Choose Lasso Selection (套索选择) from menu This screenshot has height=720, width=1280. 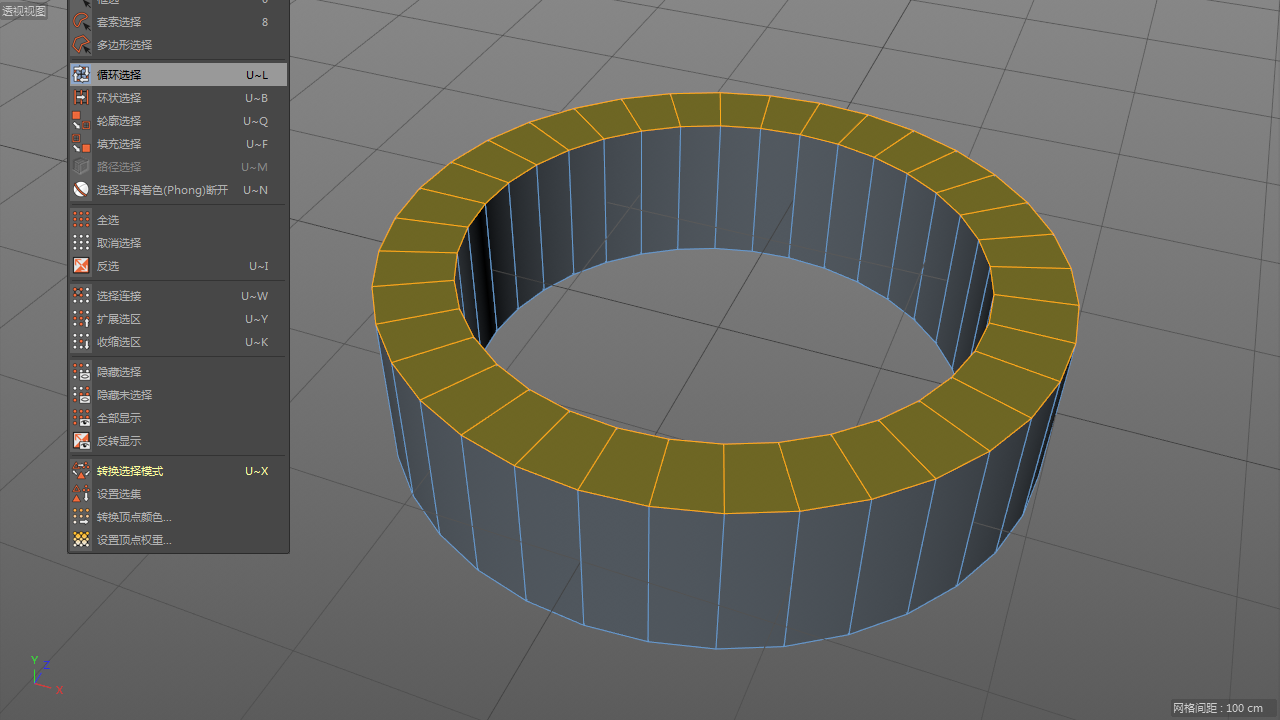click(178, 21)
